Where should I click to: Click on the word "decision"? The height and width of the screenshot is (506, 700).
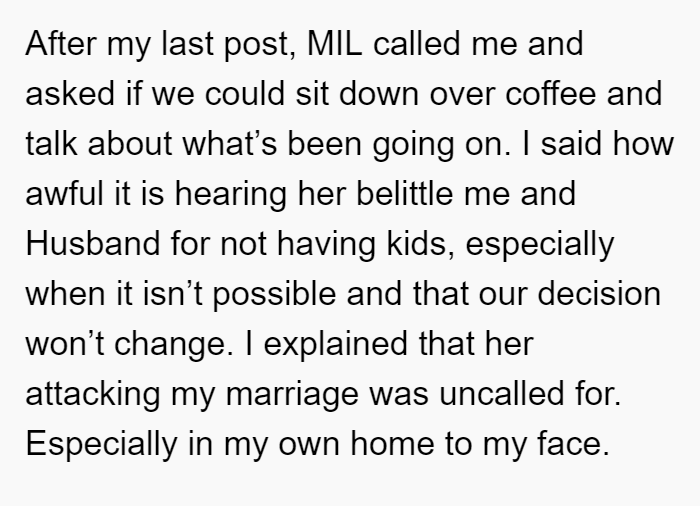pyautogui.click(x=599, y=294)
